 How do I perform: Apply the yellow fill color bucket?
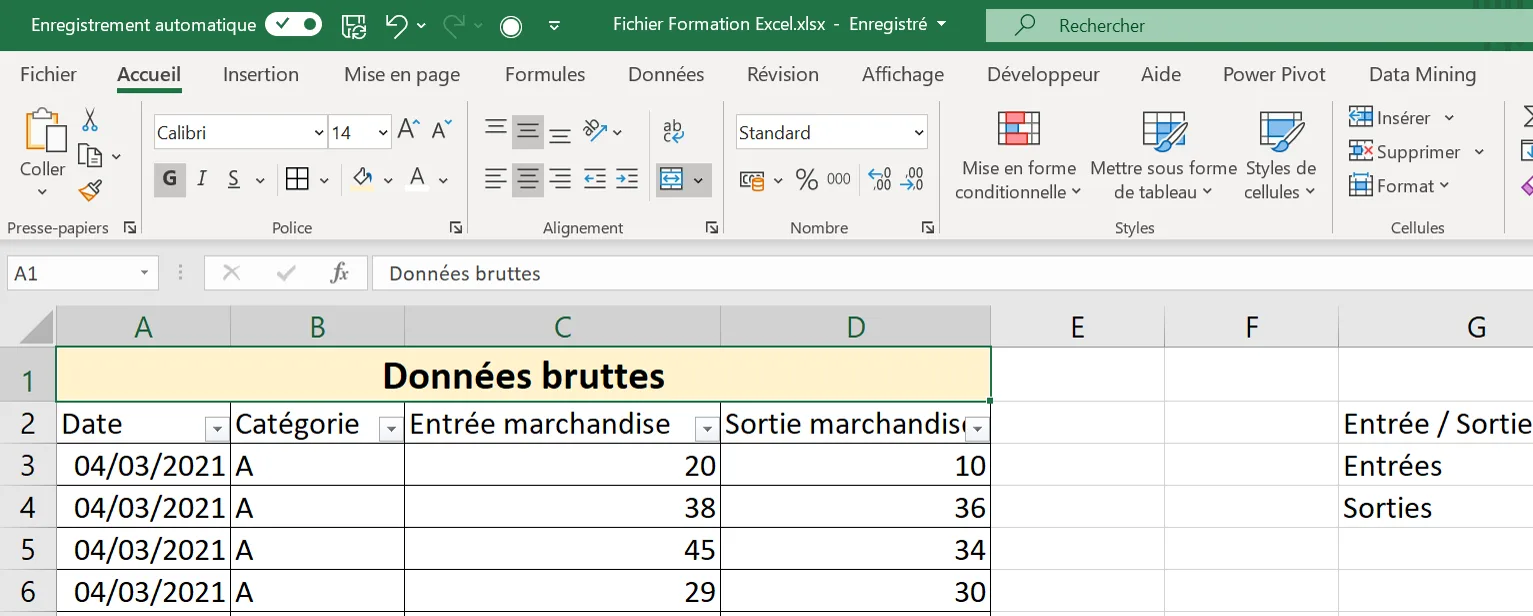tap(364, 179)
